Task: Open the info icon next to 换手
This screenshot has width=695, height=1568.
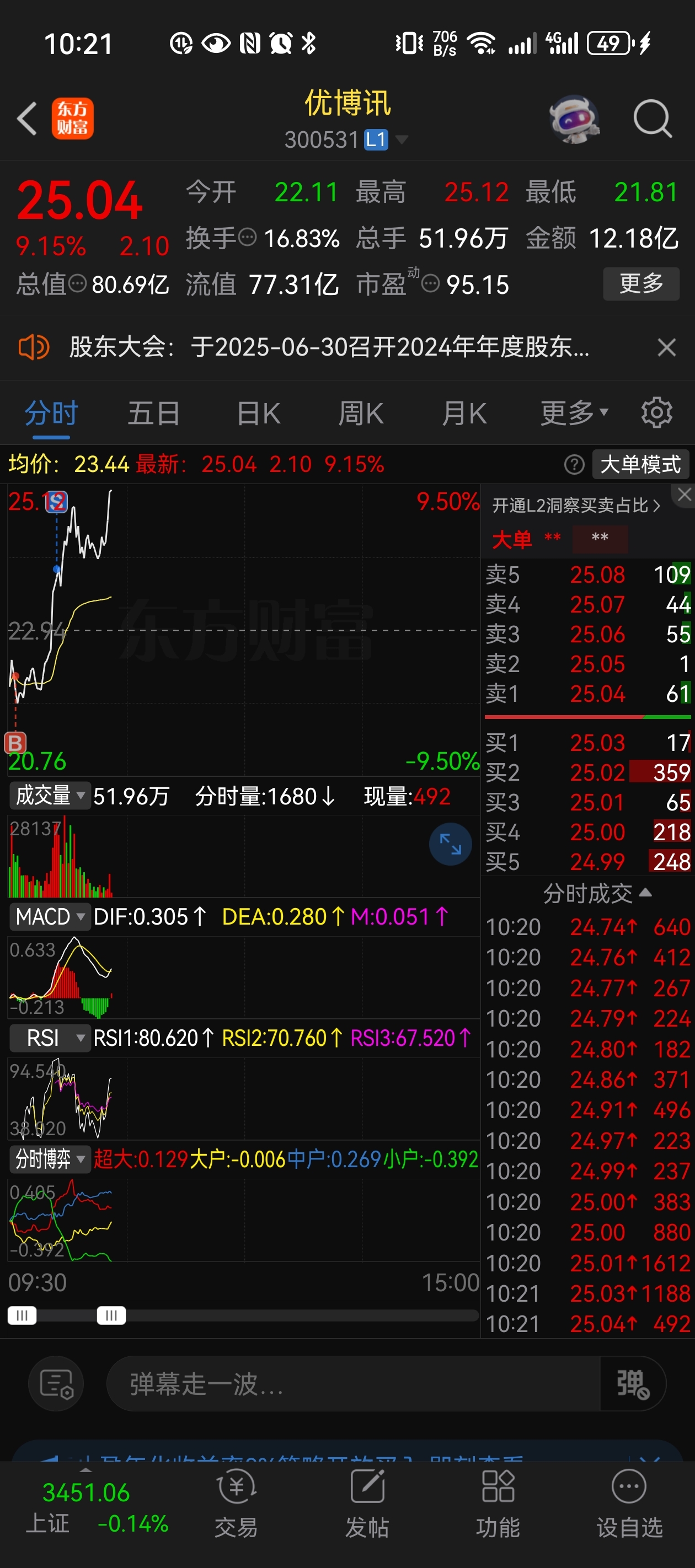Action: click(247, 237)
